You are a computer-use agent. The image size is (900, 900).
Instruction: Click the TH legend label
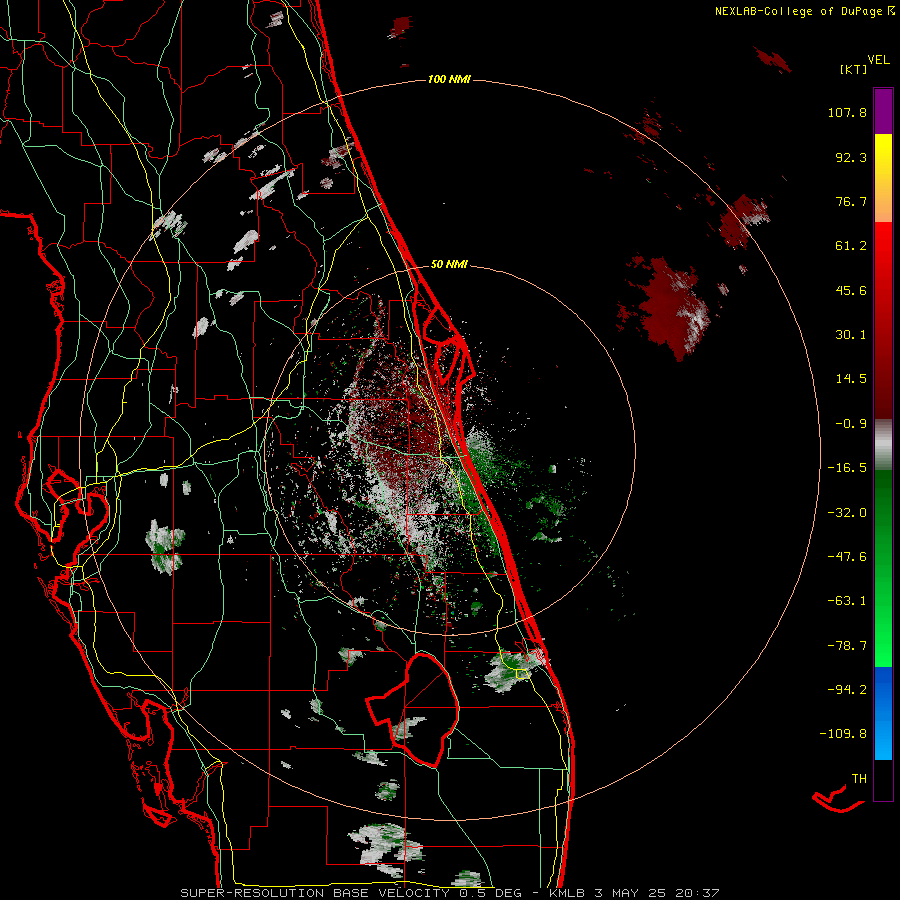point(859,778)
